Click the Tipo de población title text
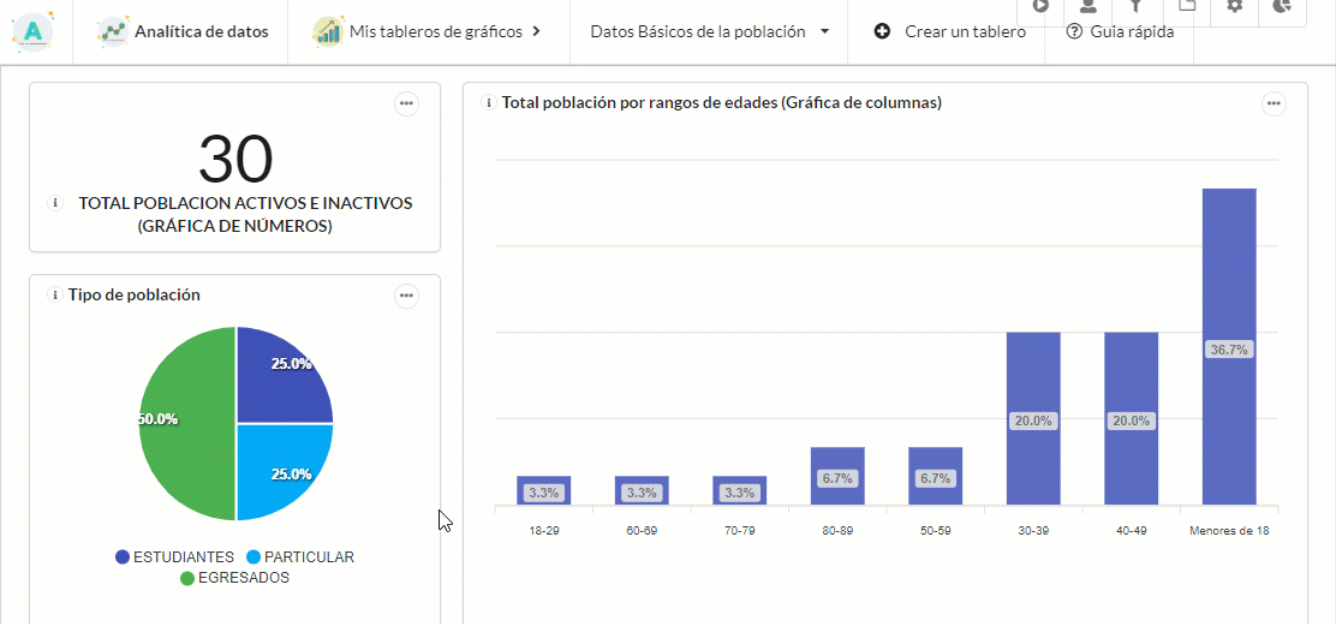This screenshot has width=1336, height=624. 134,295
